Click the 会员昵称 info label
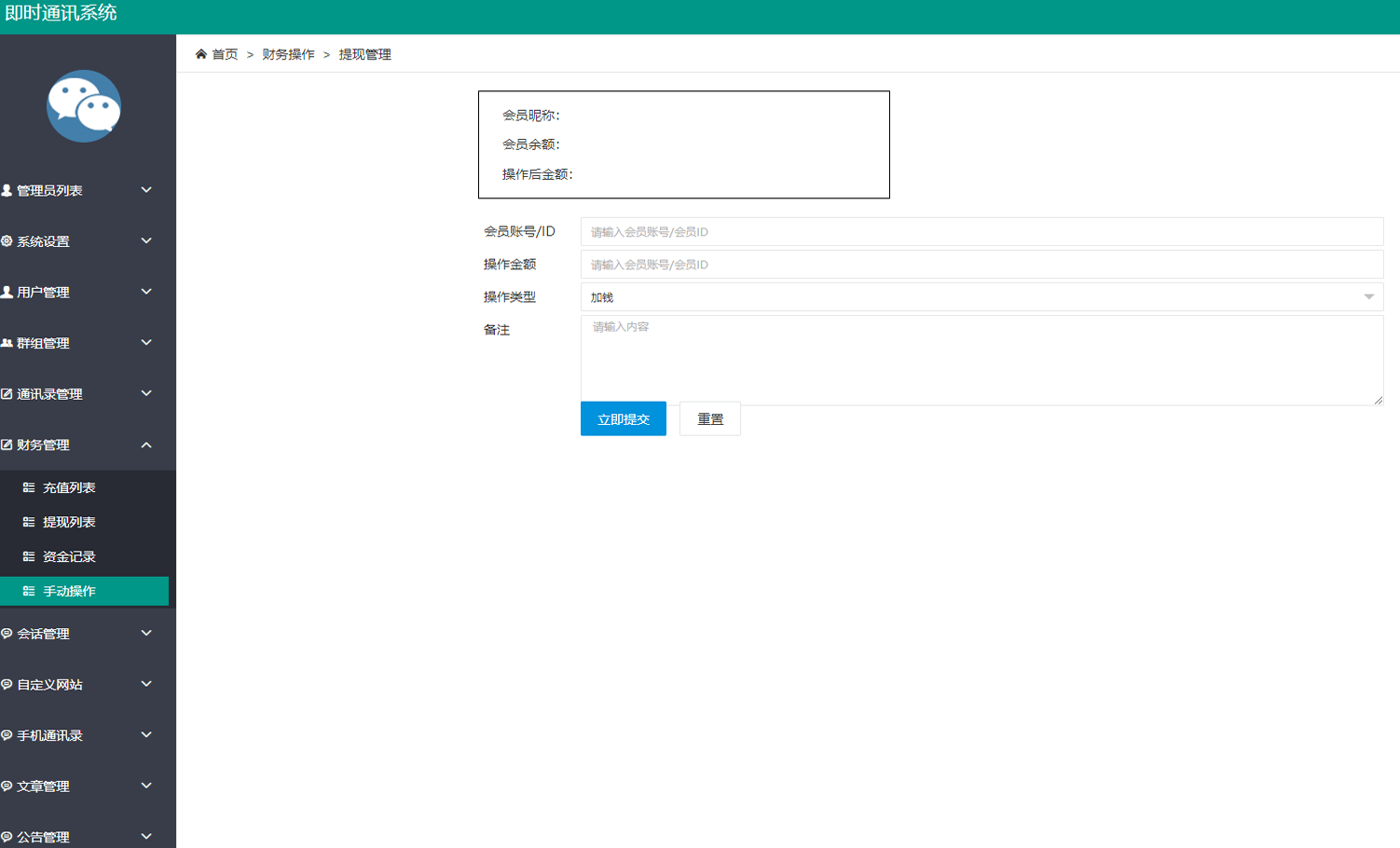 point(531,116)
